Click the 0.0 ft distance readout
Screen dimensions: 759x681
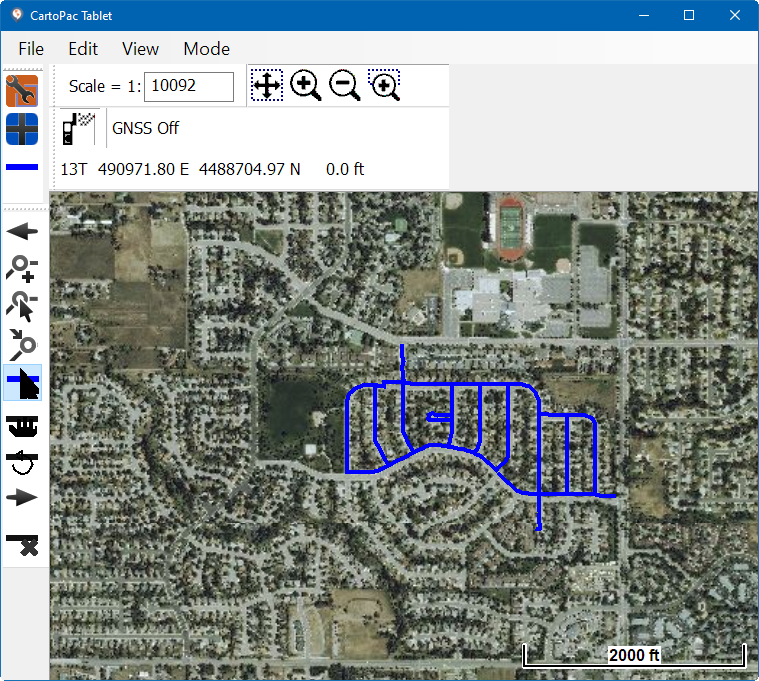coord(345,169)
